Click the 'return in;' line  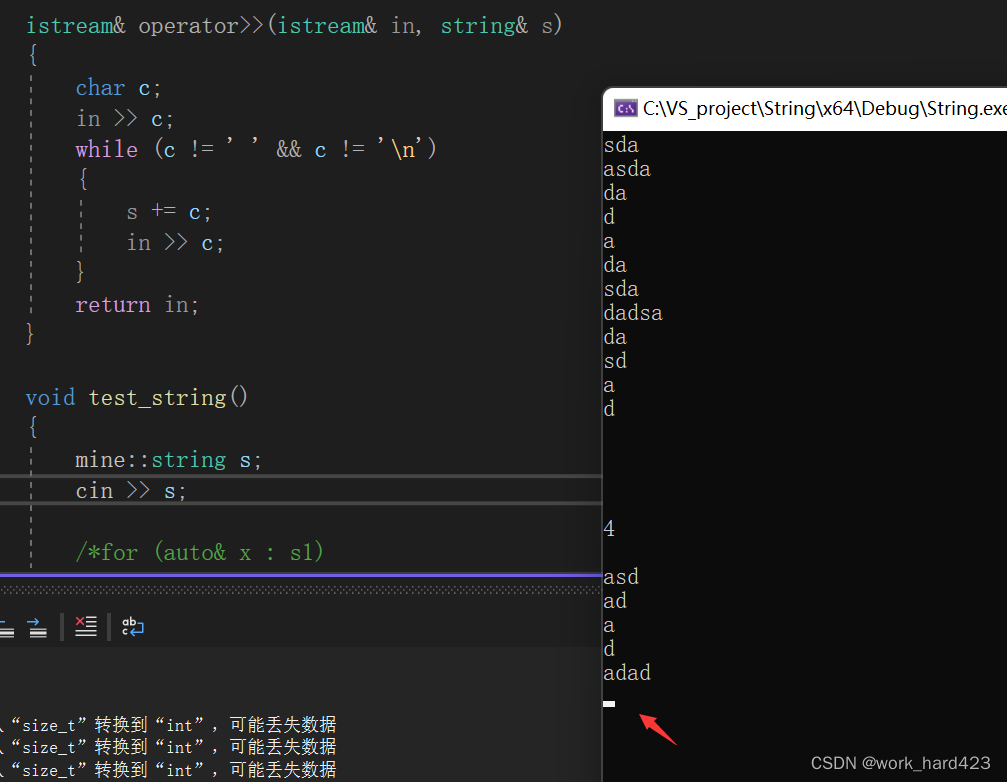(137, 304)
